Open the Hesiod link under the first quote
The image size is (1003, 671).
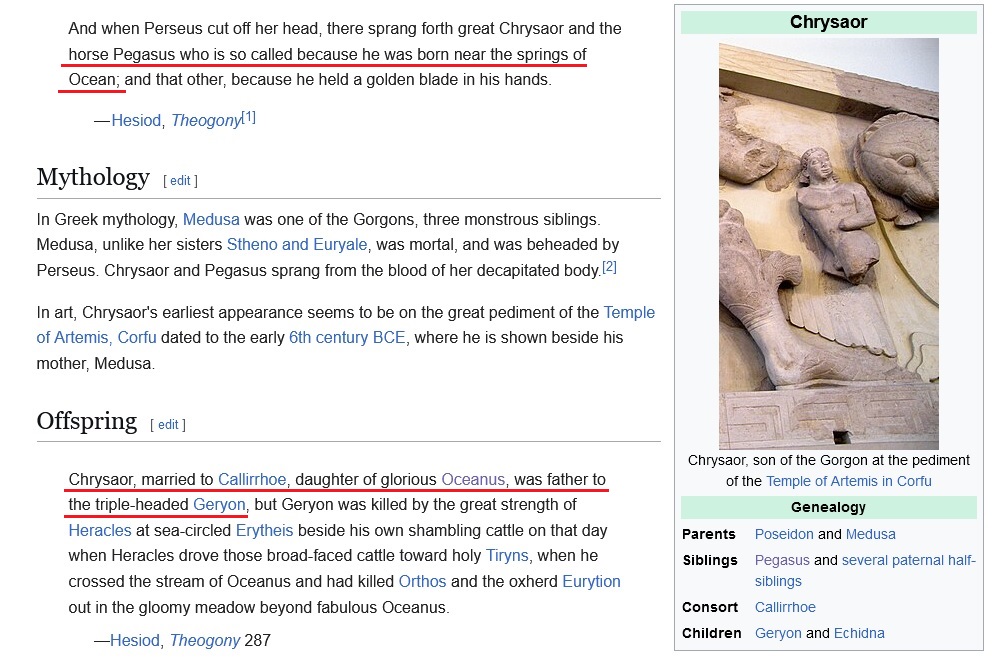(136, 120)
